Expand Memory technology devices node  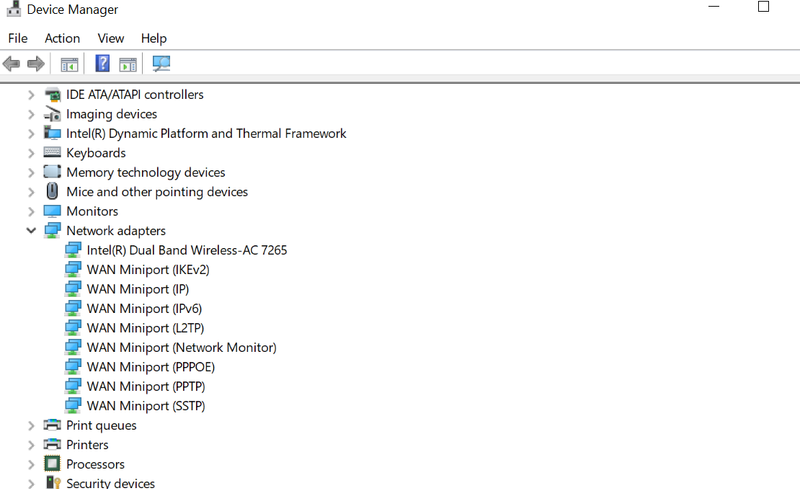[x=31, y=173]
